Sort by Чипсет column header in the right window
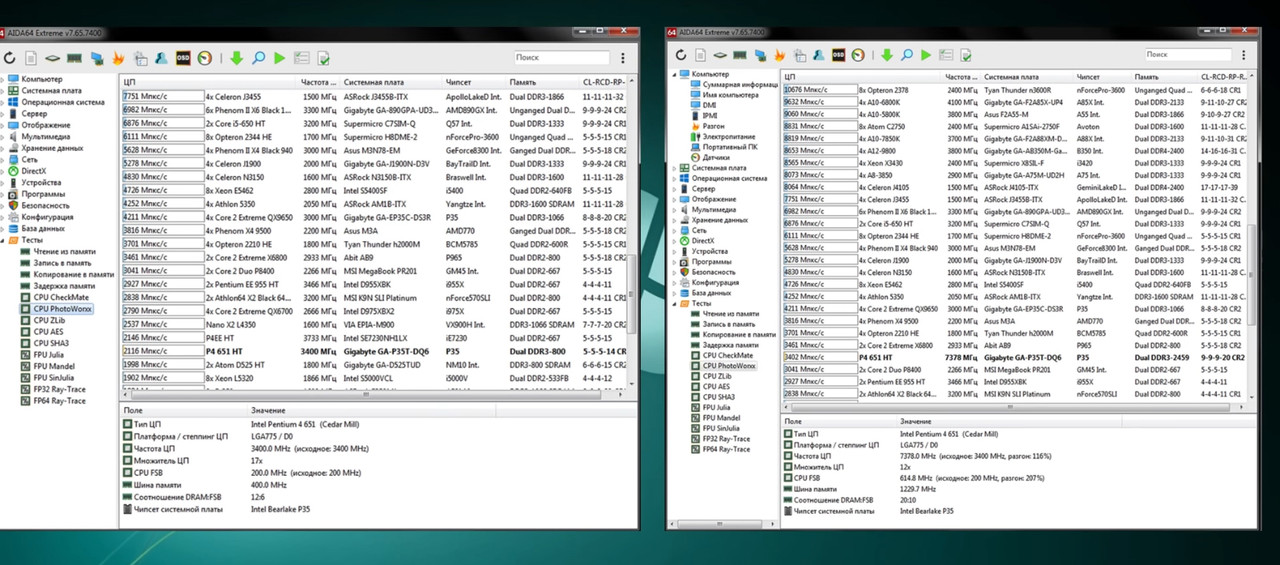Screen dimensions: 1280x565 click(1102, 76)
